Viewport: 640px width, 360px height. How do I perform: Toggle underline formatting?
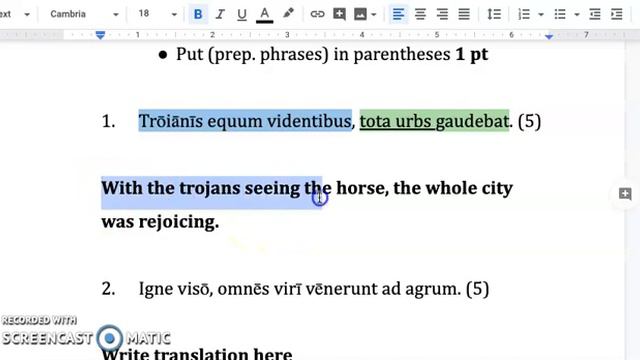tap(242, 14)
